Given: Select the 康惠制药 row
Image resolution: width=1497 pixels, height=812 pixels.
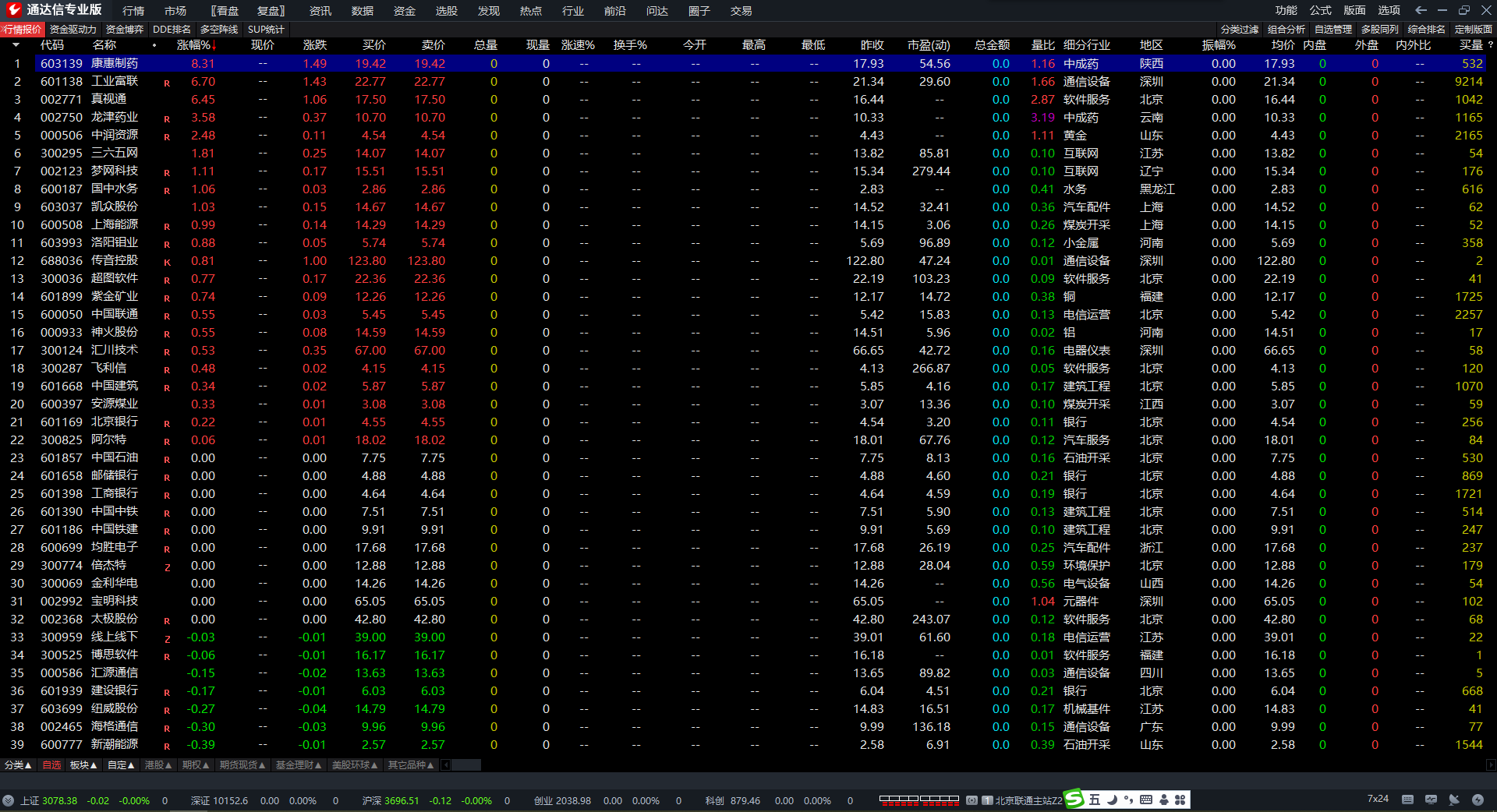Looking at the screenshot, I should [760, 64].
